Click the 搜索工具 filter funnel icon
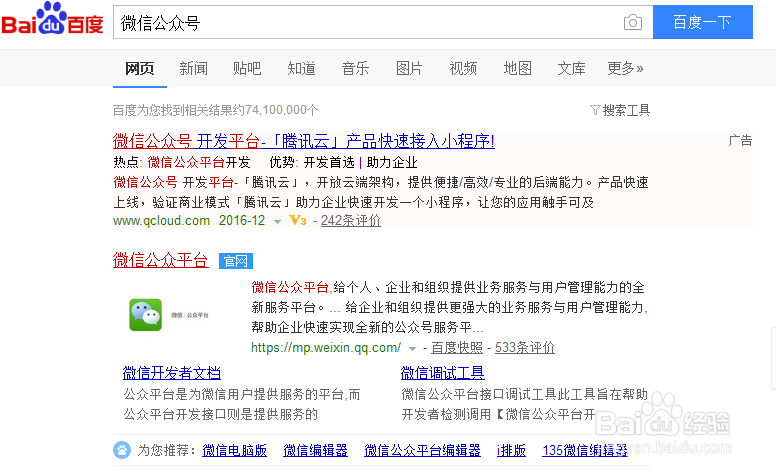The height and width of the screenshot is (475, 776). point(595,110)
